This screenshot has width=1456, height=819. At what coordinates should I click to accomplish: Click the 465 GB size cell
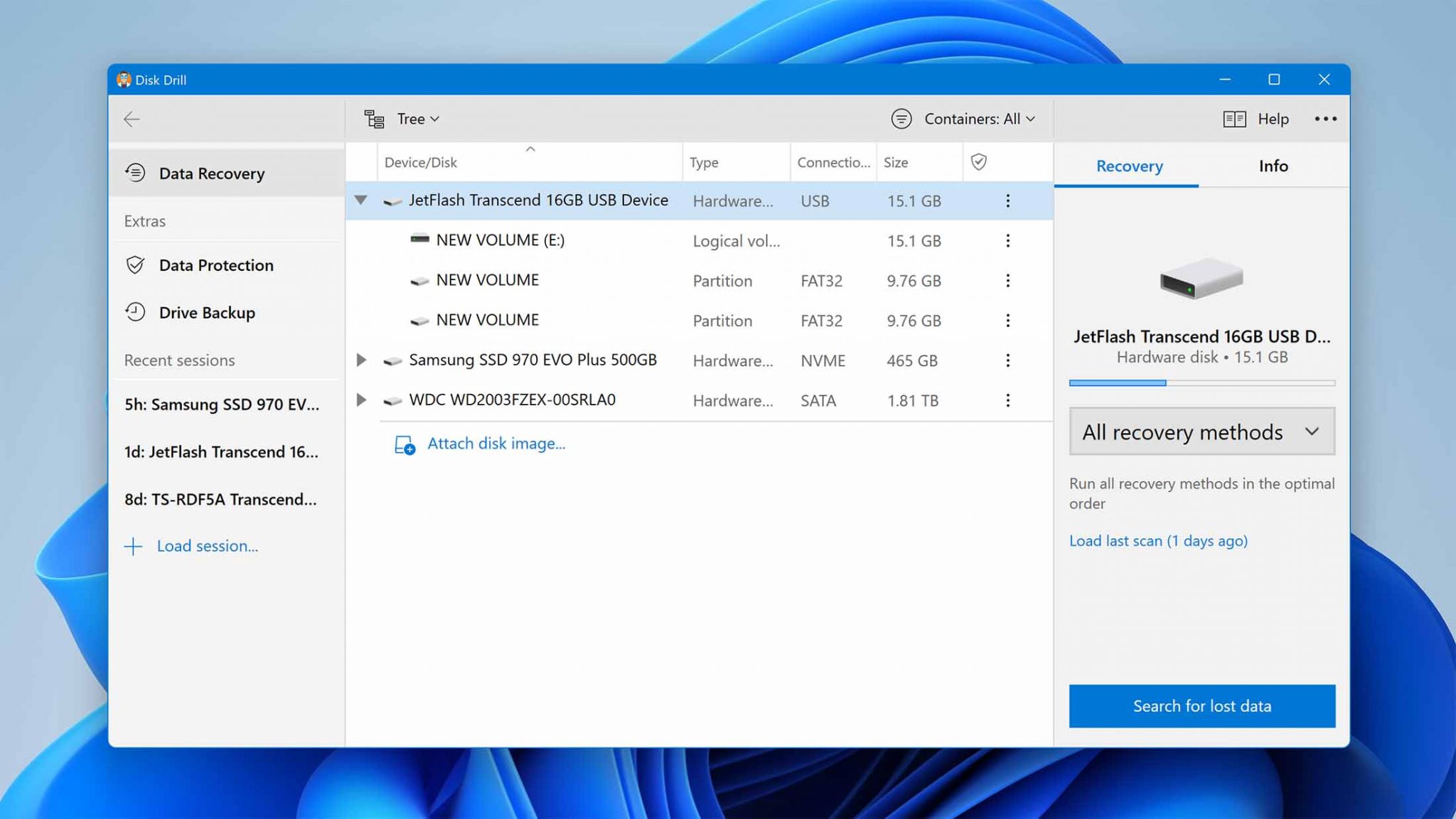912,360
